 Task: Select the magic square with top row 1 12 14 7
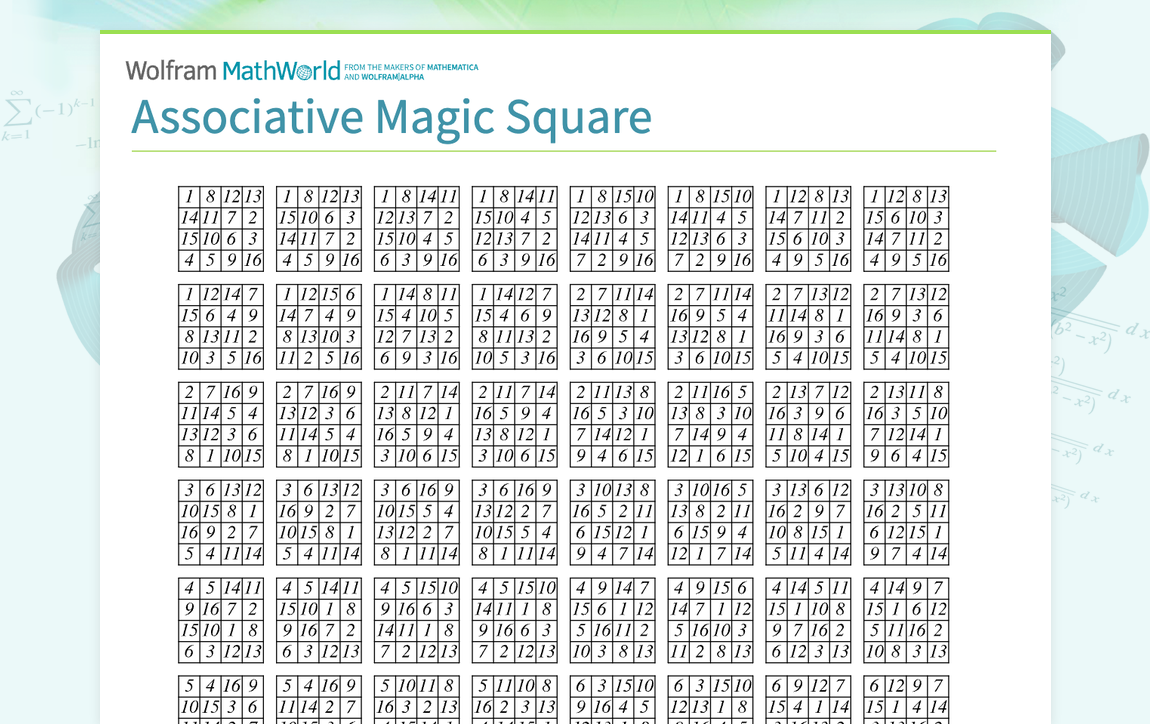coord(221,325)
